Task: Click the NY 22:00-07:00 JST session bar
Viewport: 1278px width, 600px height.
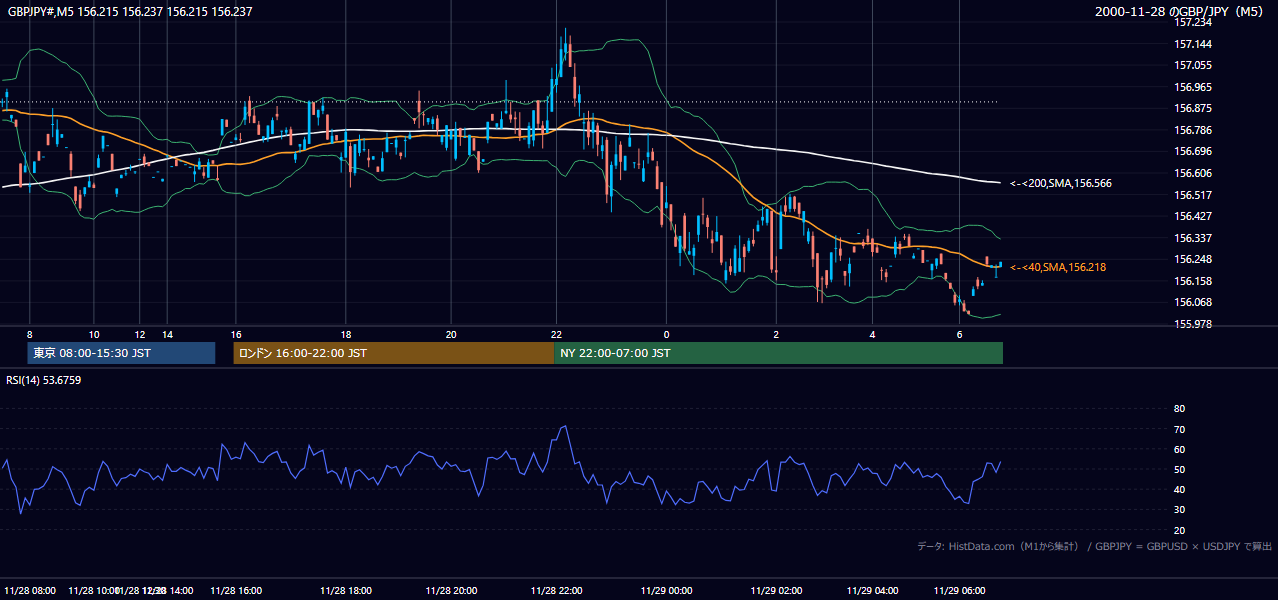Action: point(778,353)
